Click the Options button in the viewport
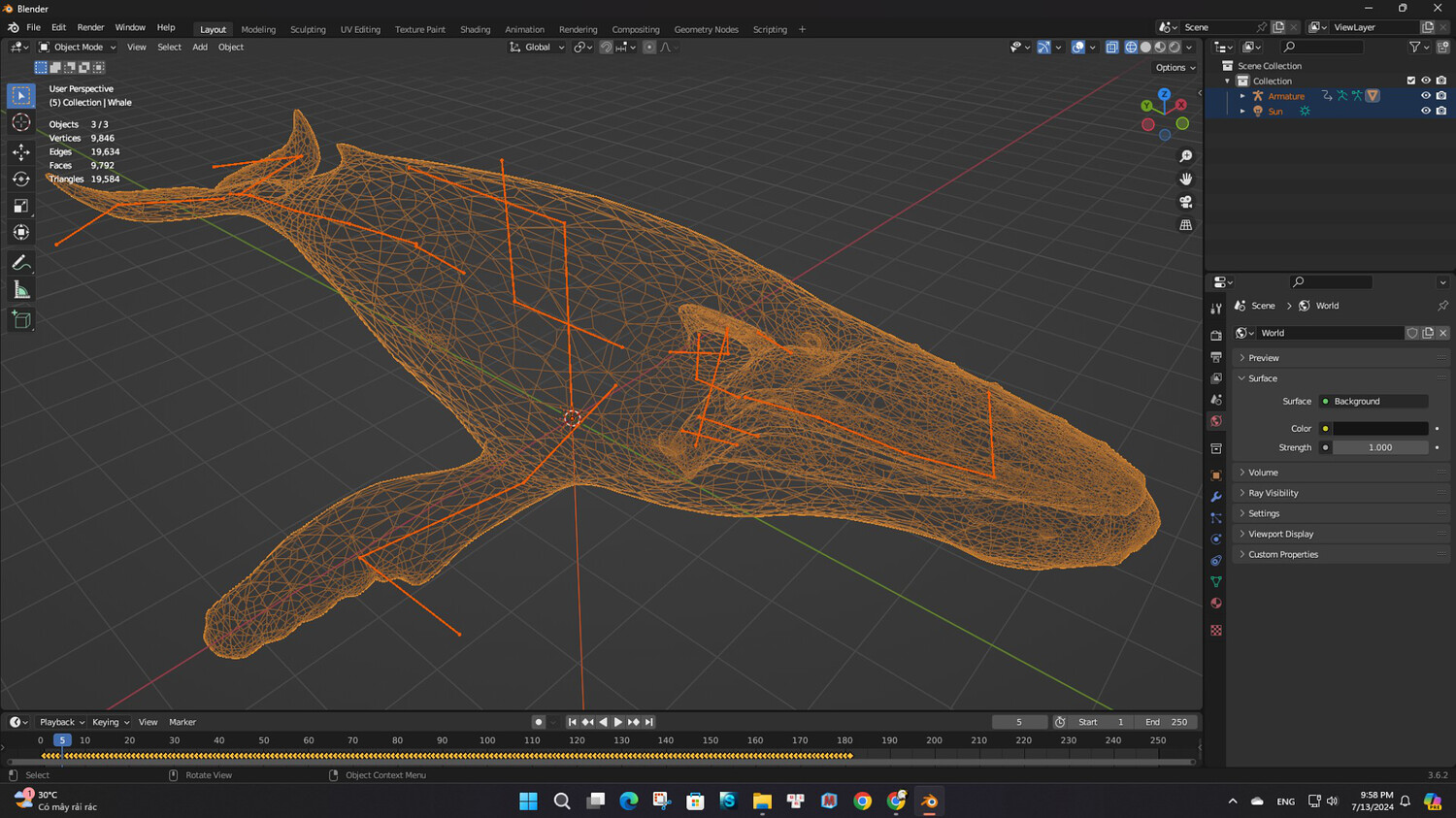Screen dimensions: 1456x818 pos(1175,68)
